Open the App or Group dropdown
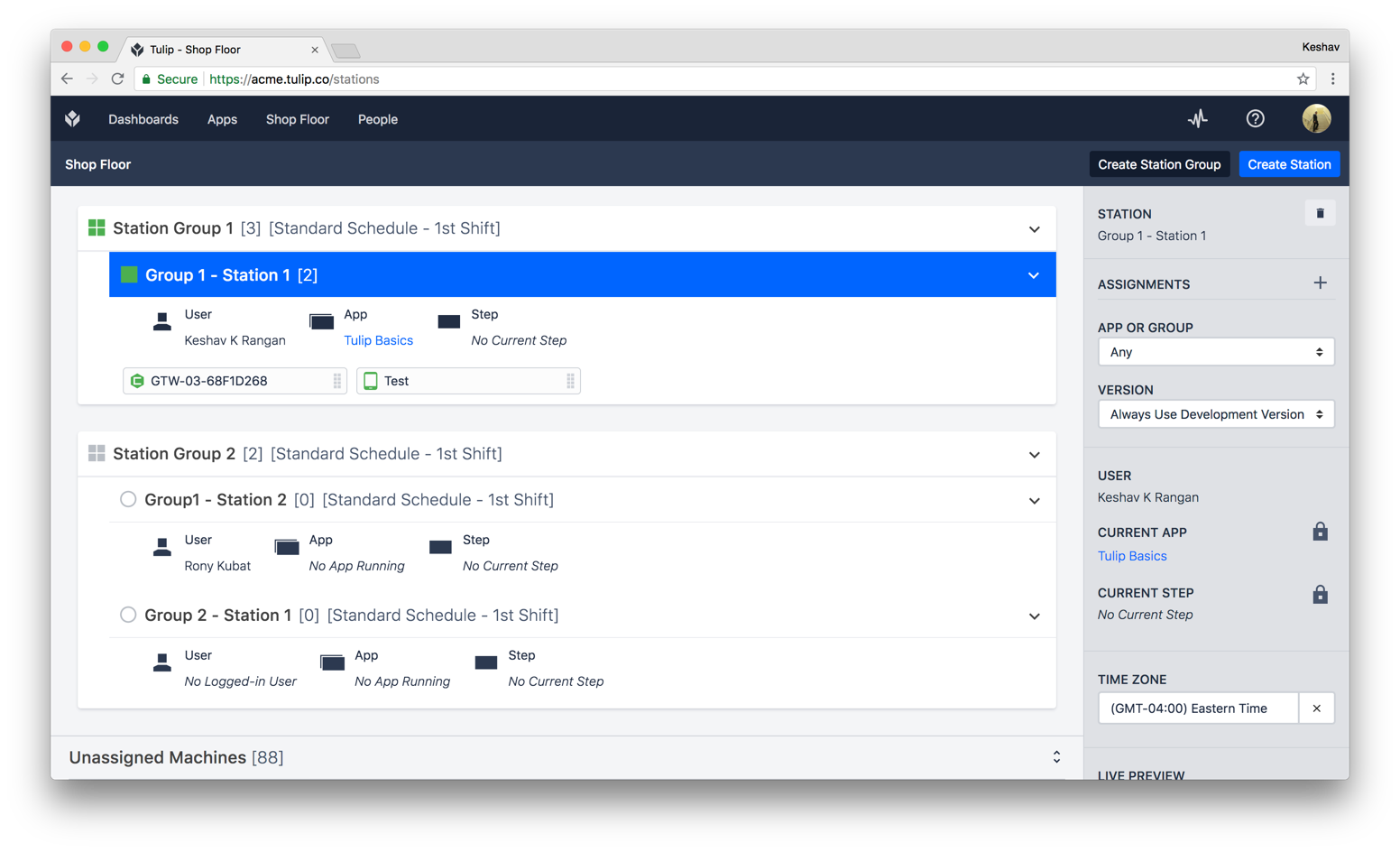The height and width of the screenshot is (852, 1400). (x=1215, y=352)
